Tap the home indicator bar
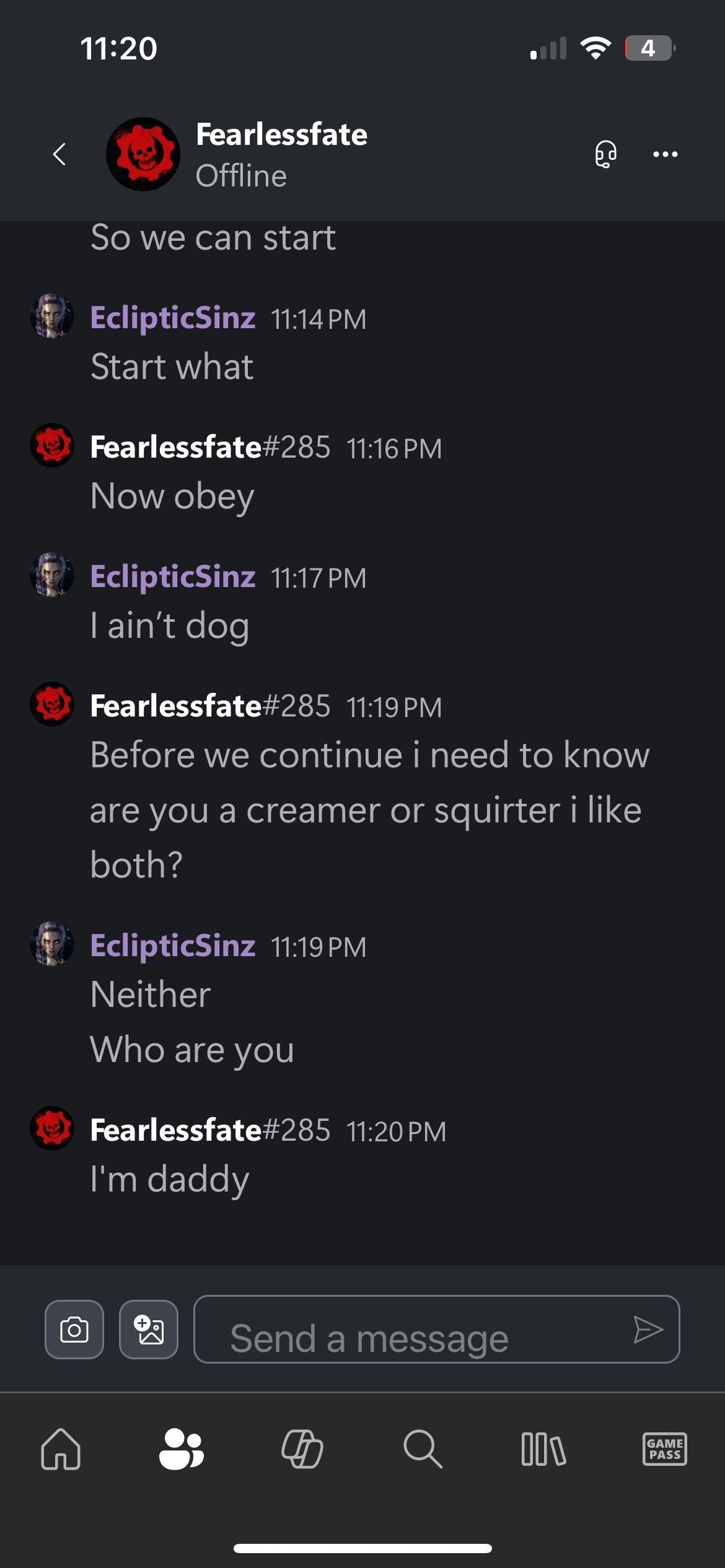Viewport: 725px width, 1568px height. coord(362,1548)
